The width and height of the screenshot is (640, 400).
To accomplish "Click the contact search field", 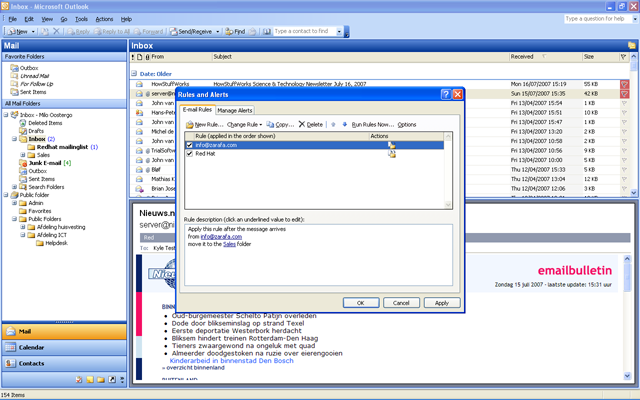I will pos(304,31).
